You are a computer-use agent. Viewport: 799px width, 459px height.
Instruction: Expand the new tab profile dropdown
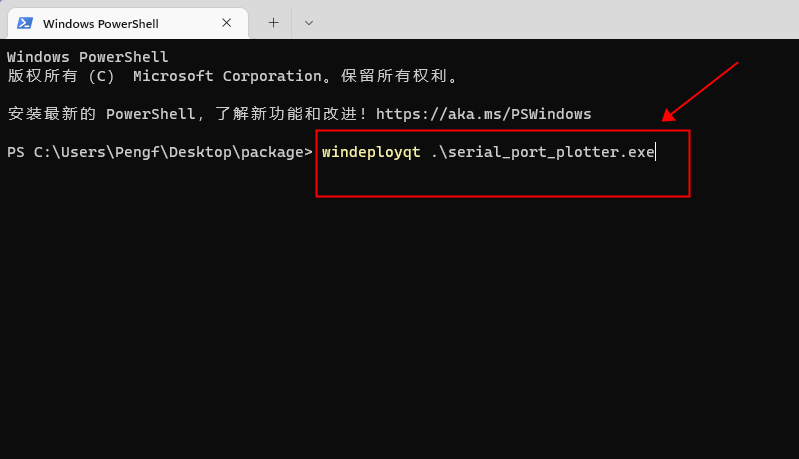click(308, 22)
